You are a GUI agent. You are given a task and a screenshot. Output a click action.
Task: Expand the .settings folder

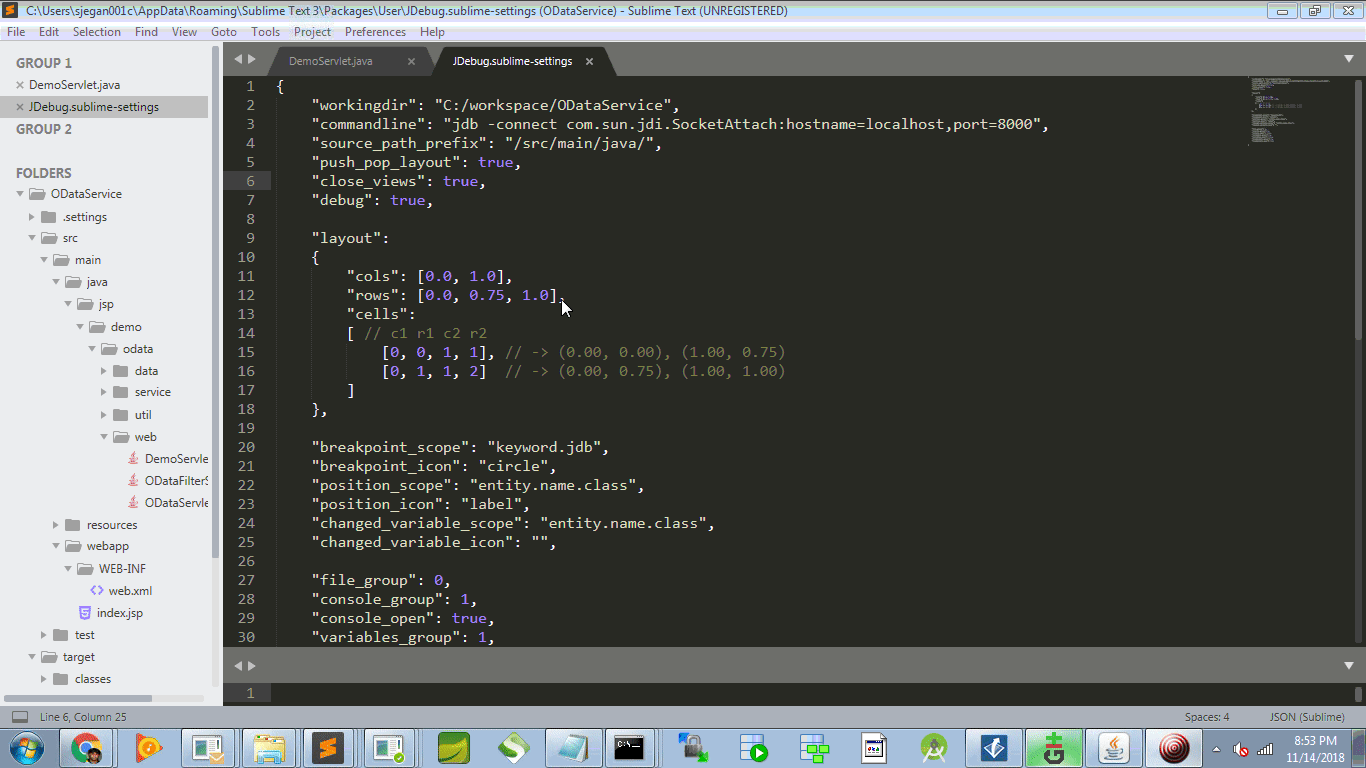(x=32, y=216)
